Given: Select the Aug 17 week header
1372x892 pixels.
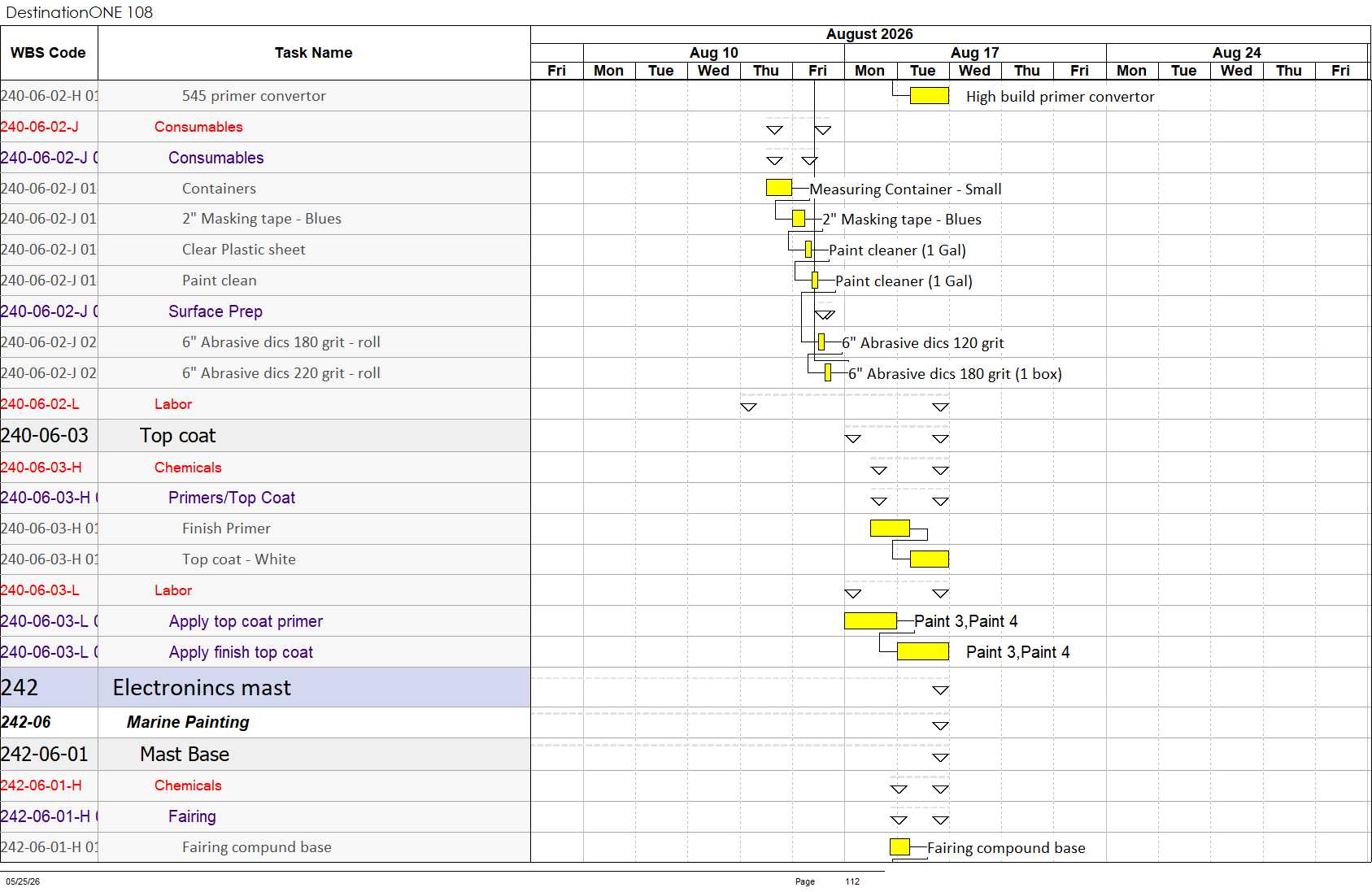Looking at the screenshot, I should (975, 52).
